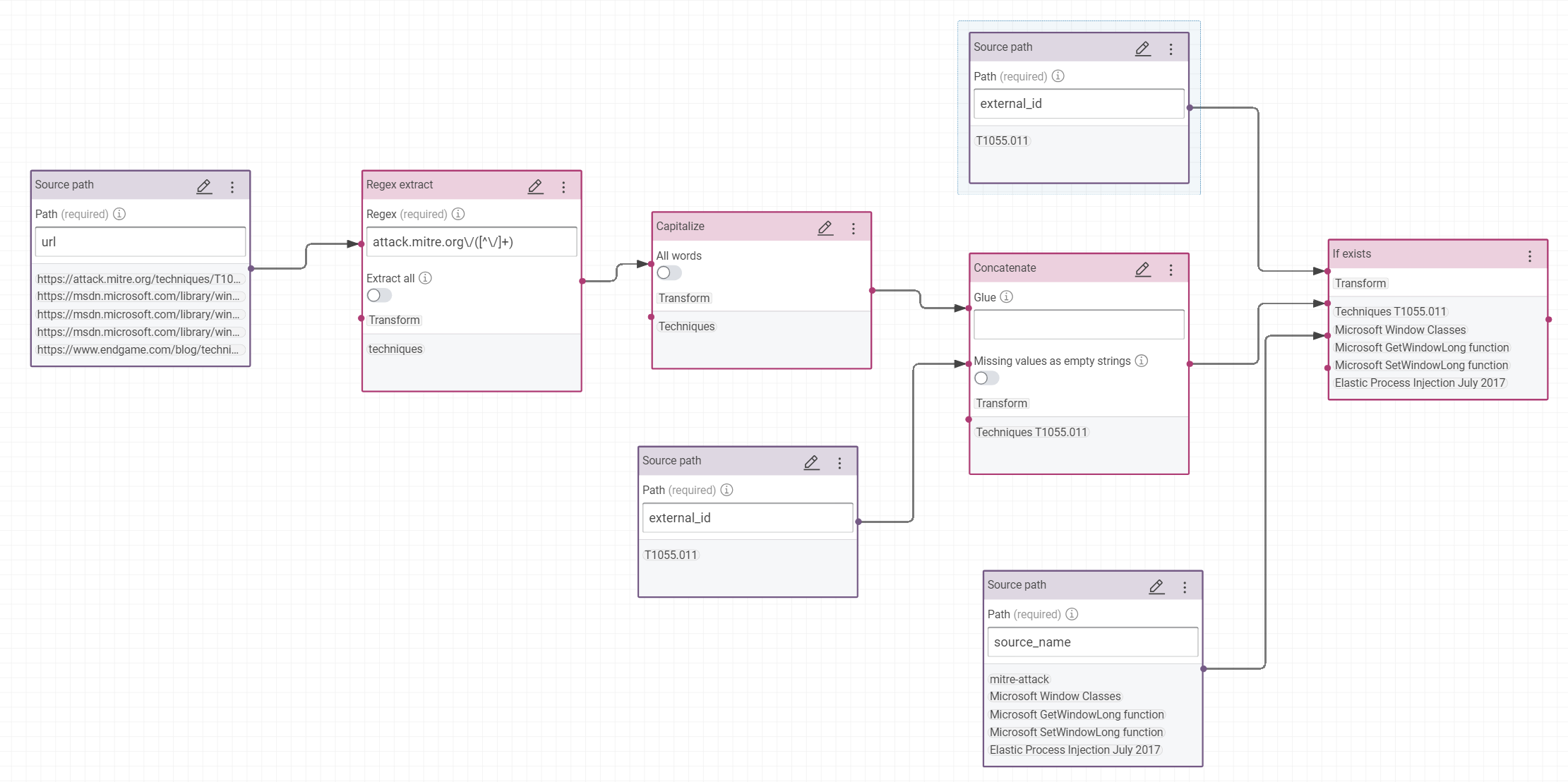Toggle Missing values as empty strings
1568x782 pixels.
pos(986,378)
